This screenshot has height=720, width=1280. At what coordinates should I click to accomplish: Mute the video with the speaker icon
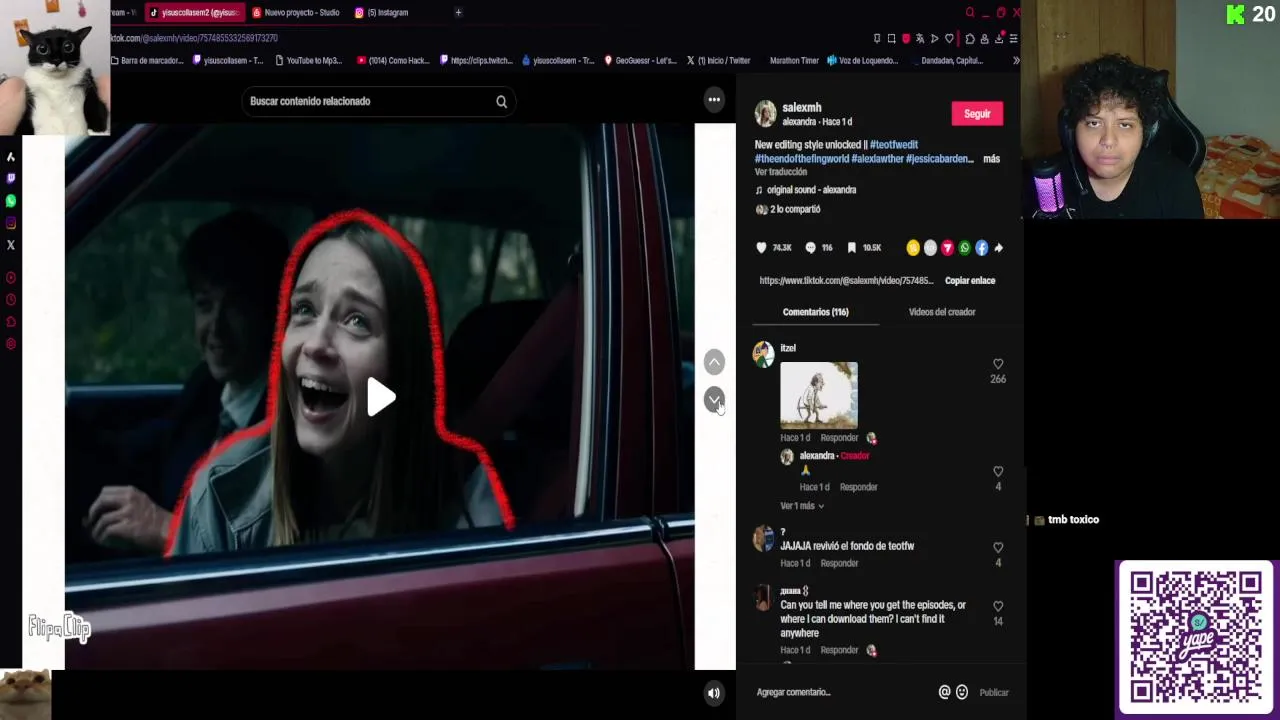(714, 693)
